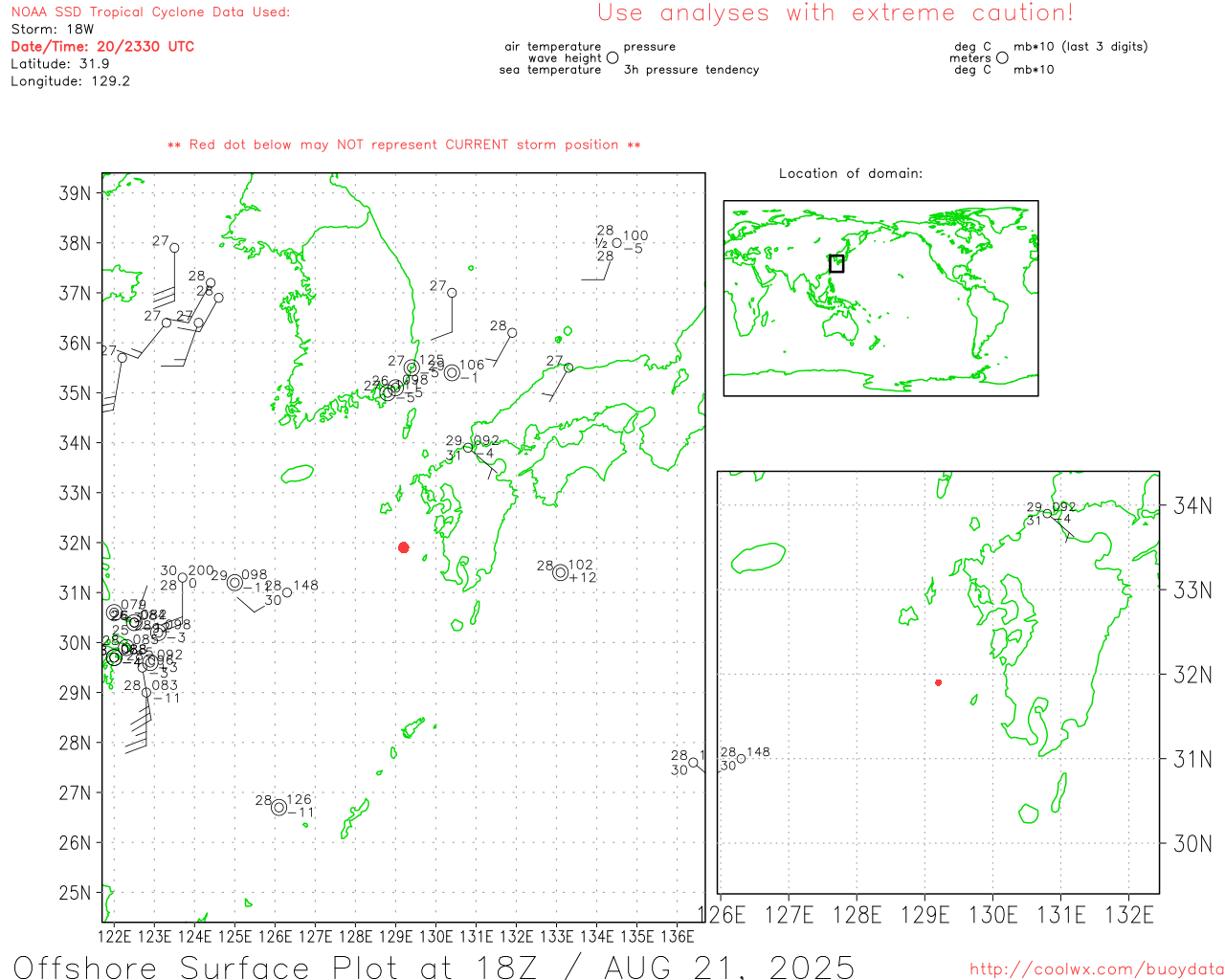
Task: Click the station marker with pressure 148 on main map
Action: pos(287,592)
